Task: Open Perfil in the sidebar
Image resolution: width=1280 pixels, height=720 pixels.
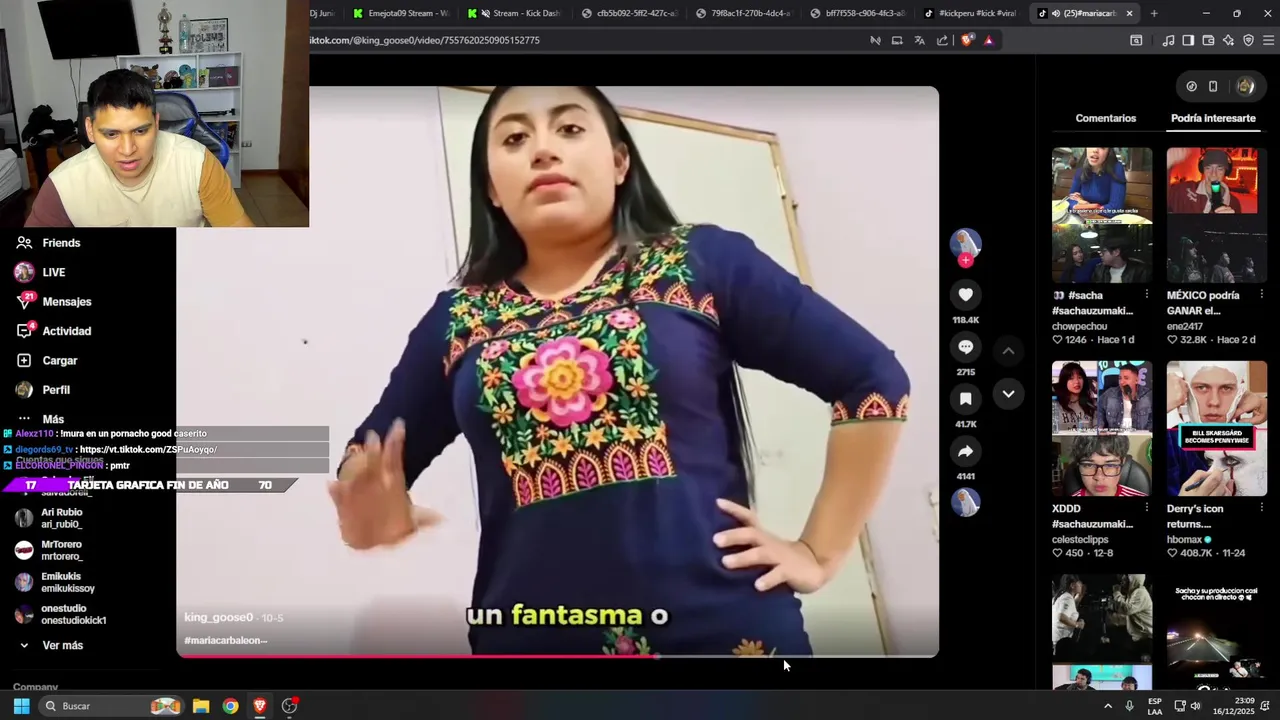Action: (x=56, y=390)
